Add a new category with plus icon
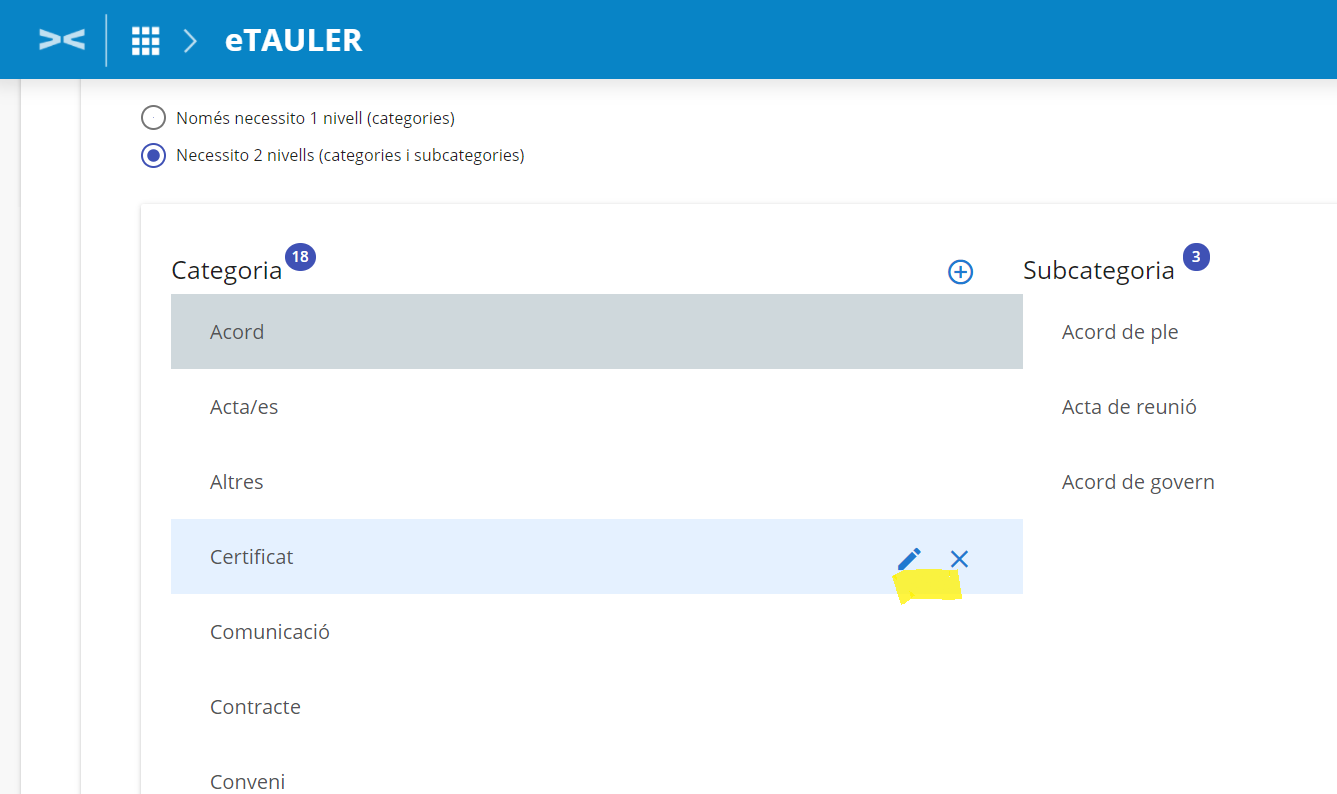1337x794 pixels. point(960,272)
